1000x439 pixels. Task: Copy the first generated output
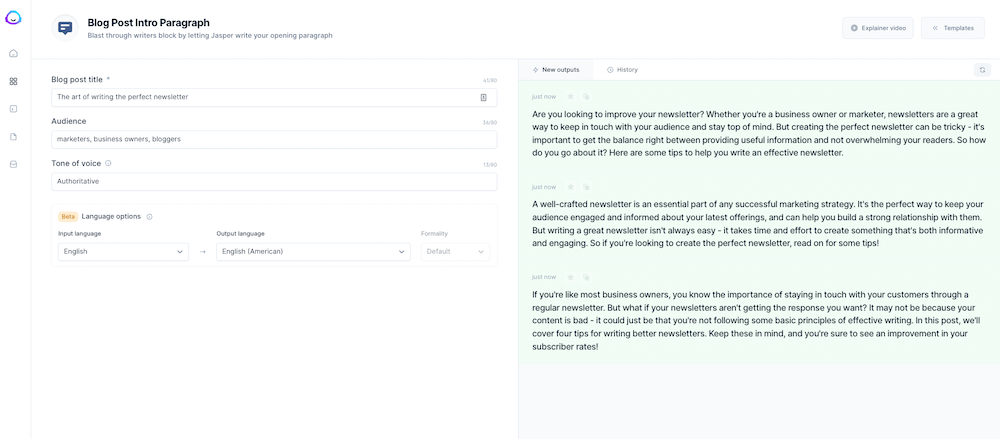pyautogui.click(x=586, y=97)
